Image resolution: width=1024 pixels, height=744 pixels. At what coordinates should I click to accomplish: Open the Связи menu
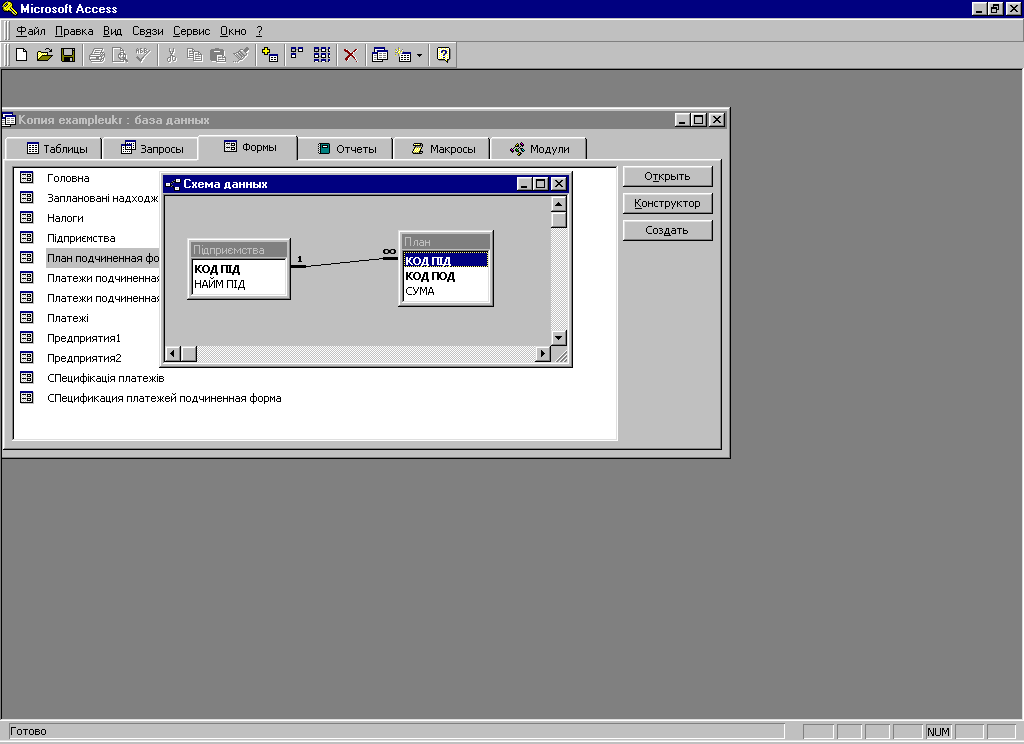tap(148, 31)
